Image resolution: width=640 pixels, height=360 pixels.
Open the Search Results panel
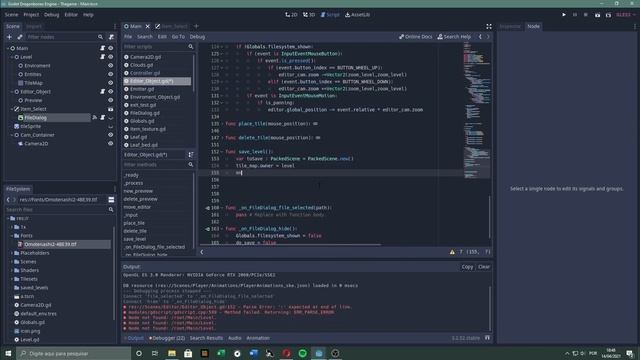point(206,338)
